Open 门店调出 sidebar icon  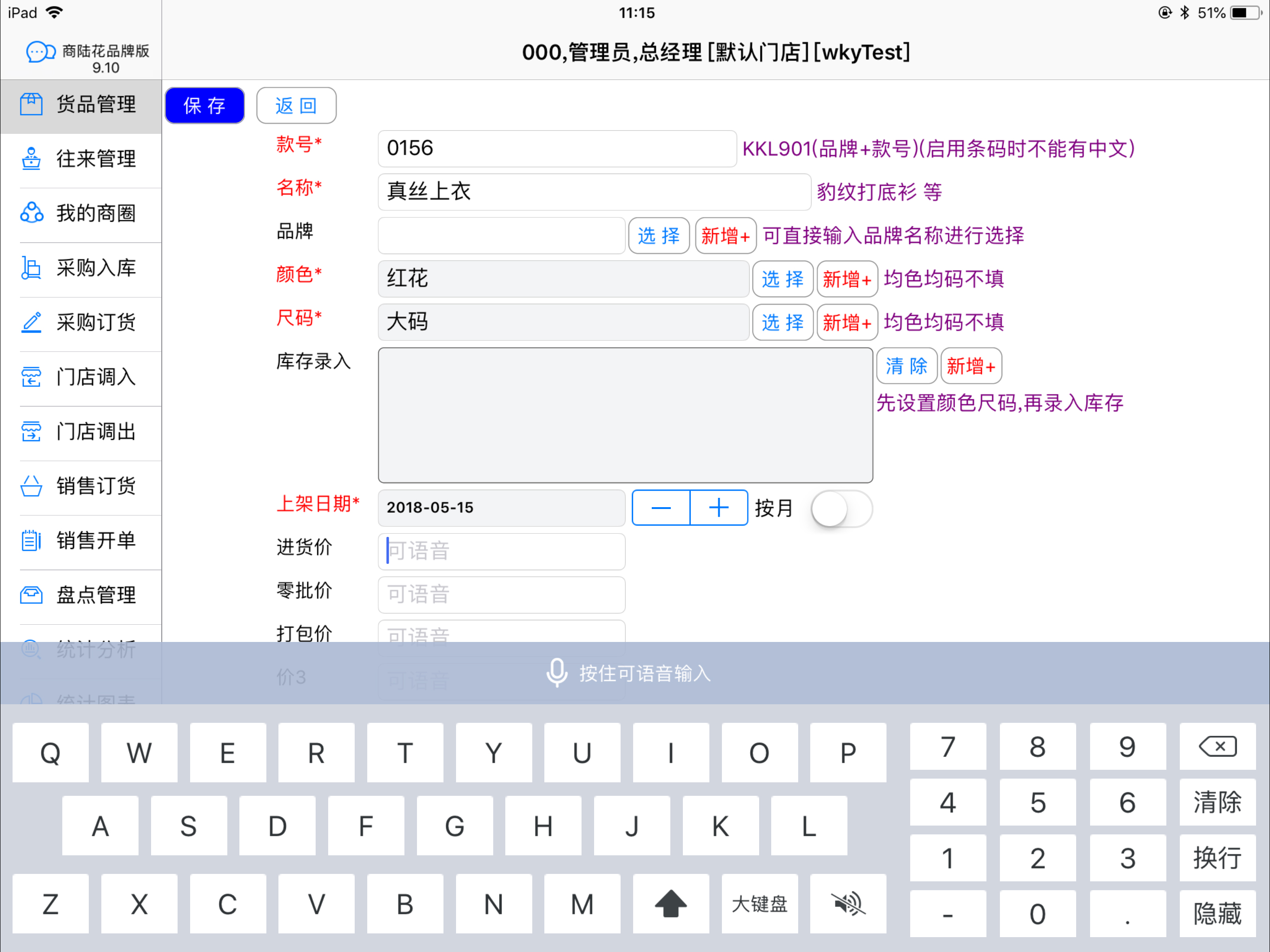tap(31, 432)
